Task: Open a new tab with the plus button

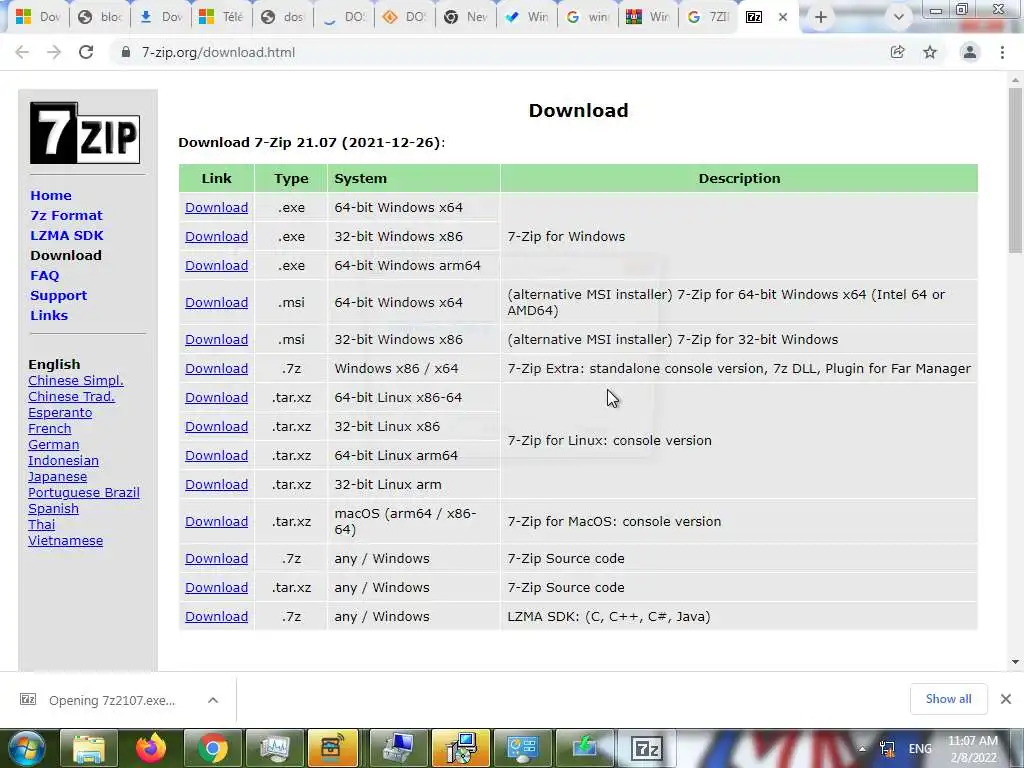Action: pyautogui.click(x=821, y=17)
